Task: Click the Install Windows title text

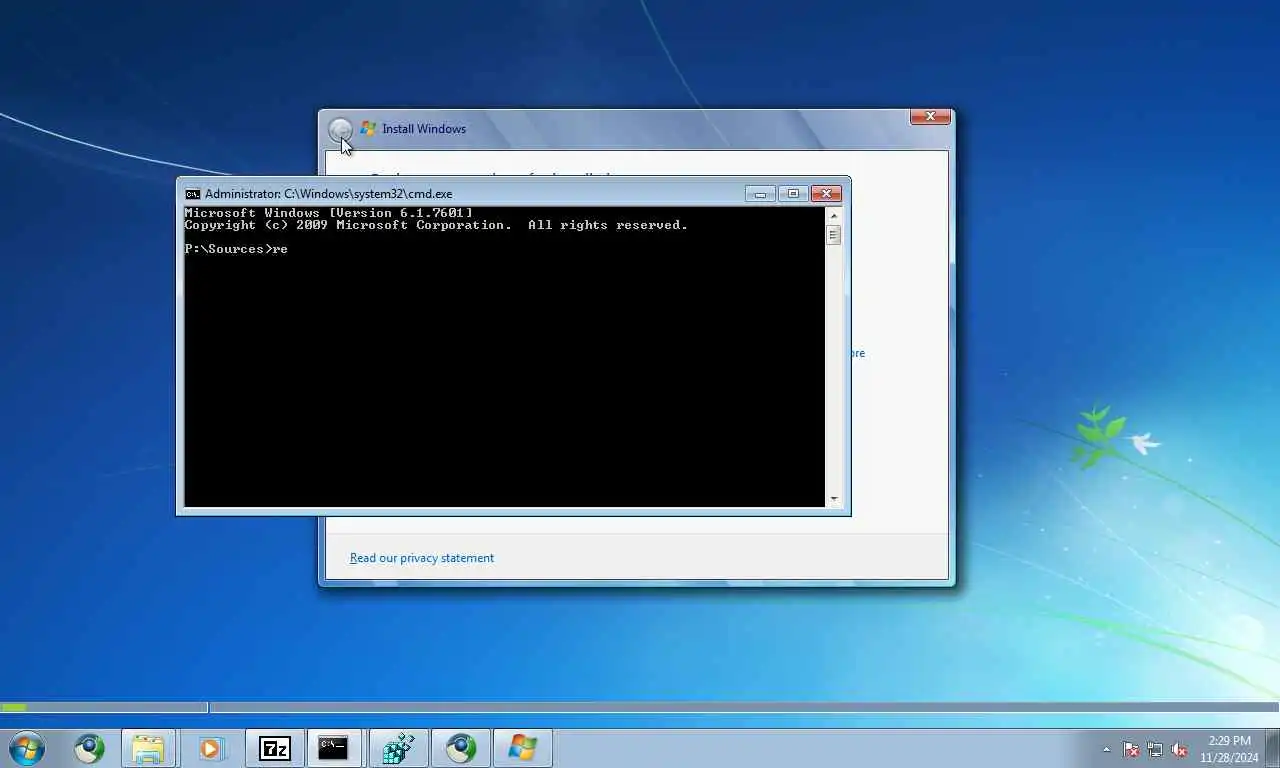Action: tap(424, 129)
